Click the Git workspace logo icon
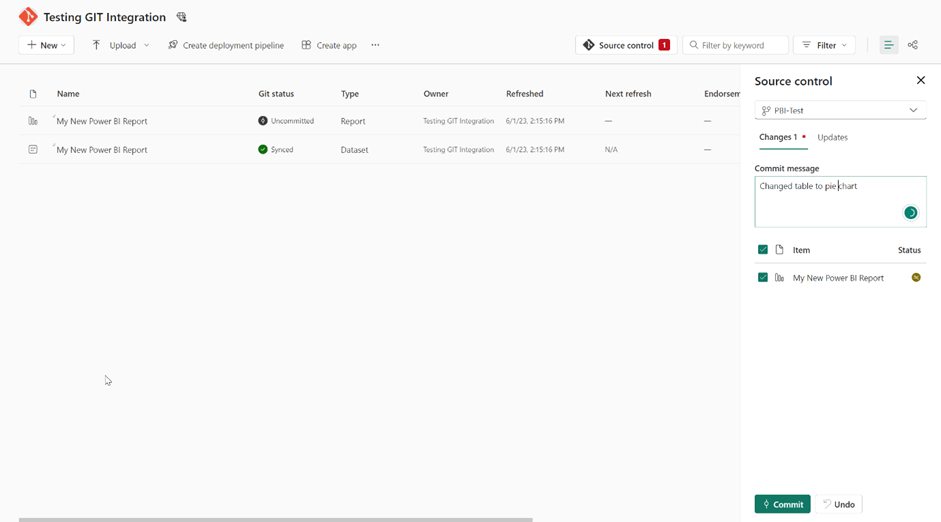This screenshot has height=522, width=941. tap(28, 17)
